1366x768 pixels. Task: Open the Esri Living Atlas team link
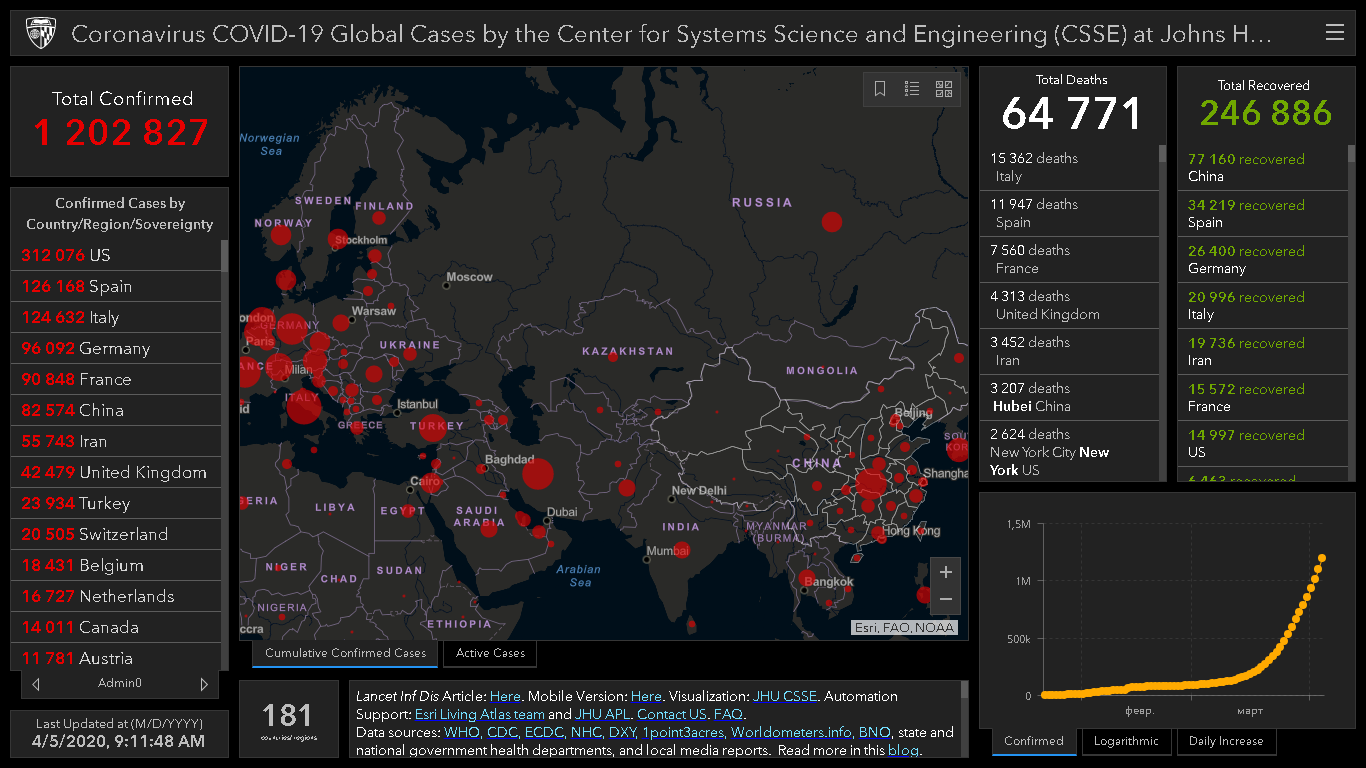click(479, 714)
